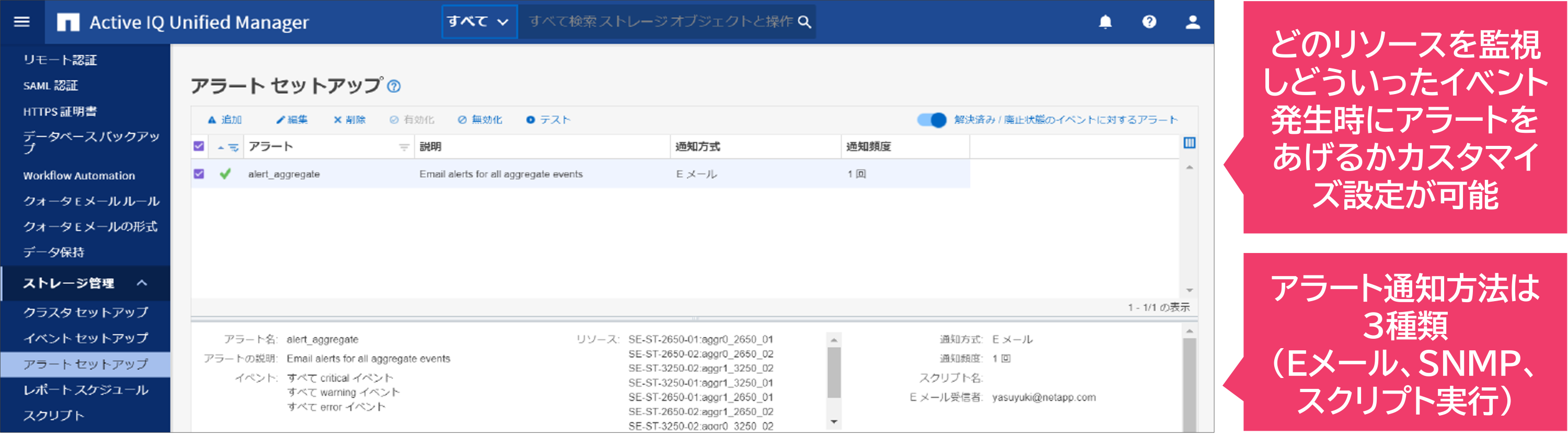Click the storage object search field
Image resolution: width=1568 pixels, height=436 pixels.
[661, 22]
